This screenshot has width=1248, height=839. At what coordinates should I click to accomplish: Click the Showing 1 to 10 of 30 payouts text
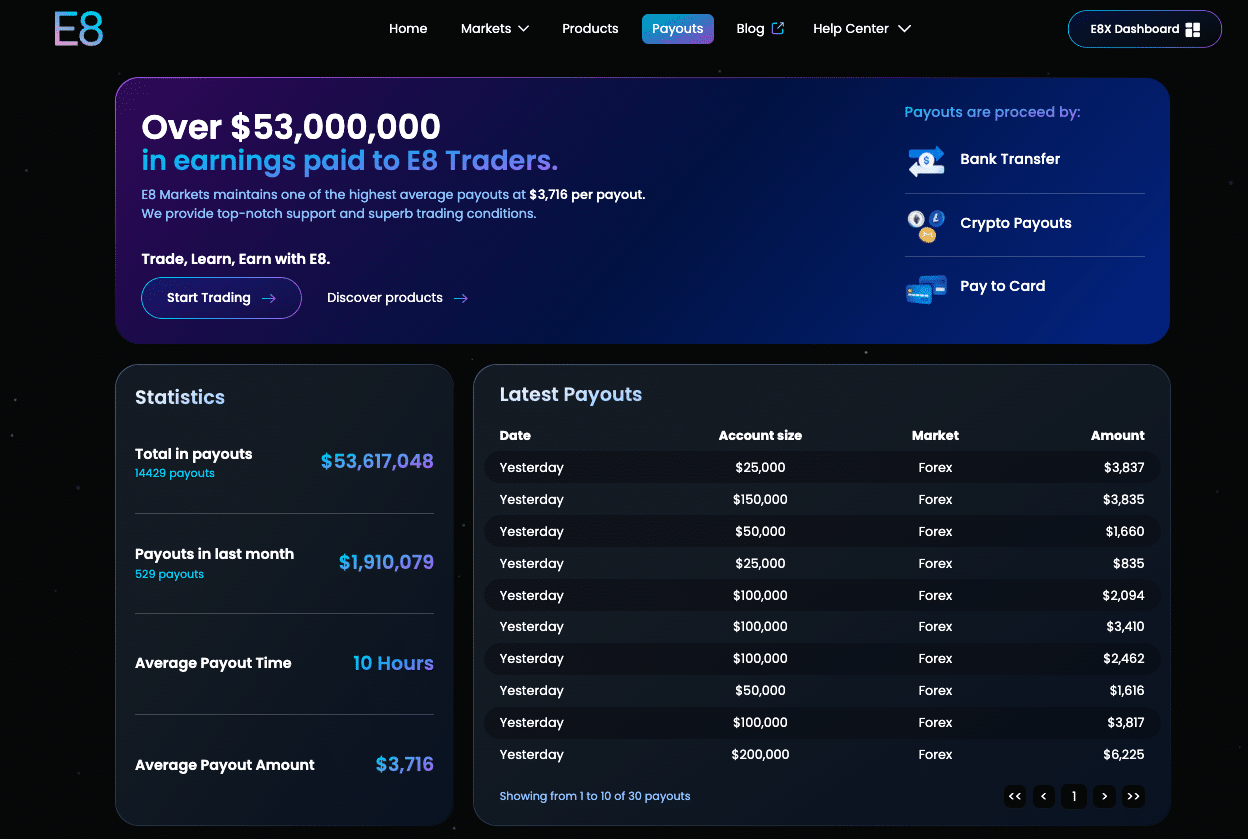click(595, 797)
